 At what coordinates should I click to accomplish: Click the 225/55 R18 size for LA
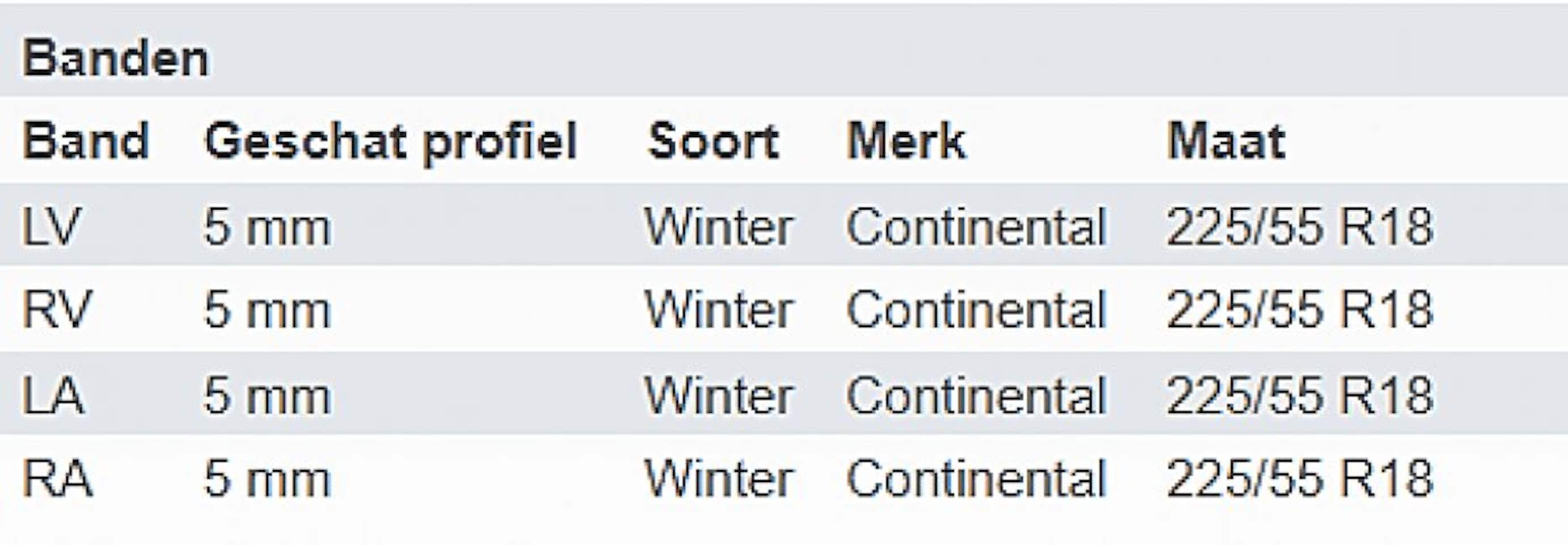[x=1300, y=396]
